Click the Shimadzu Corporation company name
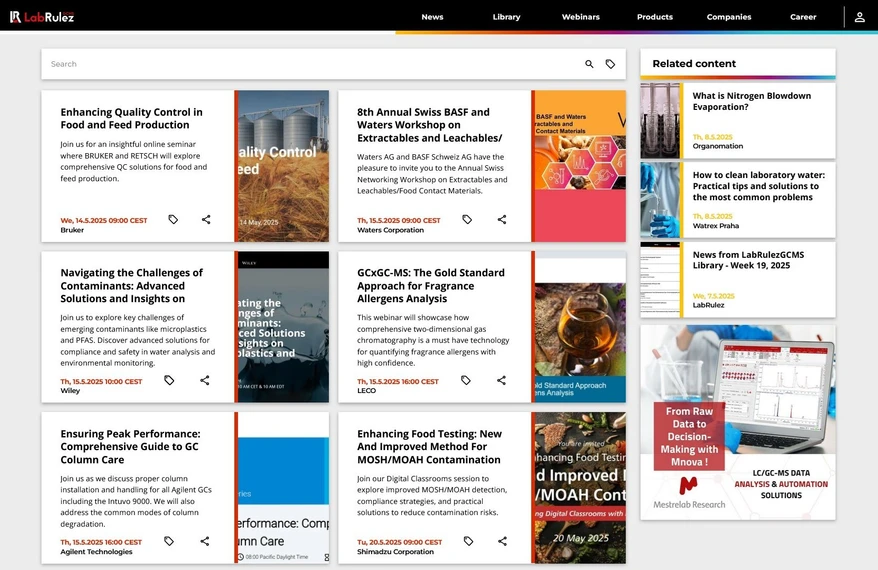Viewport: 878px width, 570px height. [x=395, y=552]
